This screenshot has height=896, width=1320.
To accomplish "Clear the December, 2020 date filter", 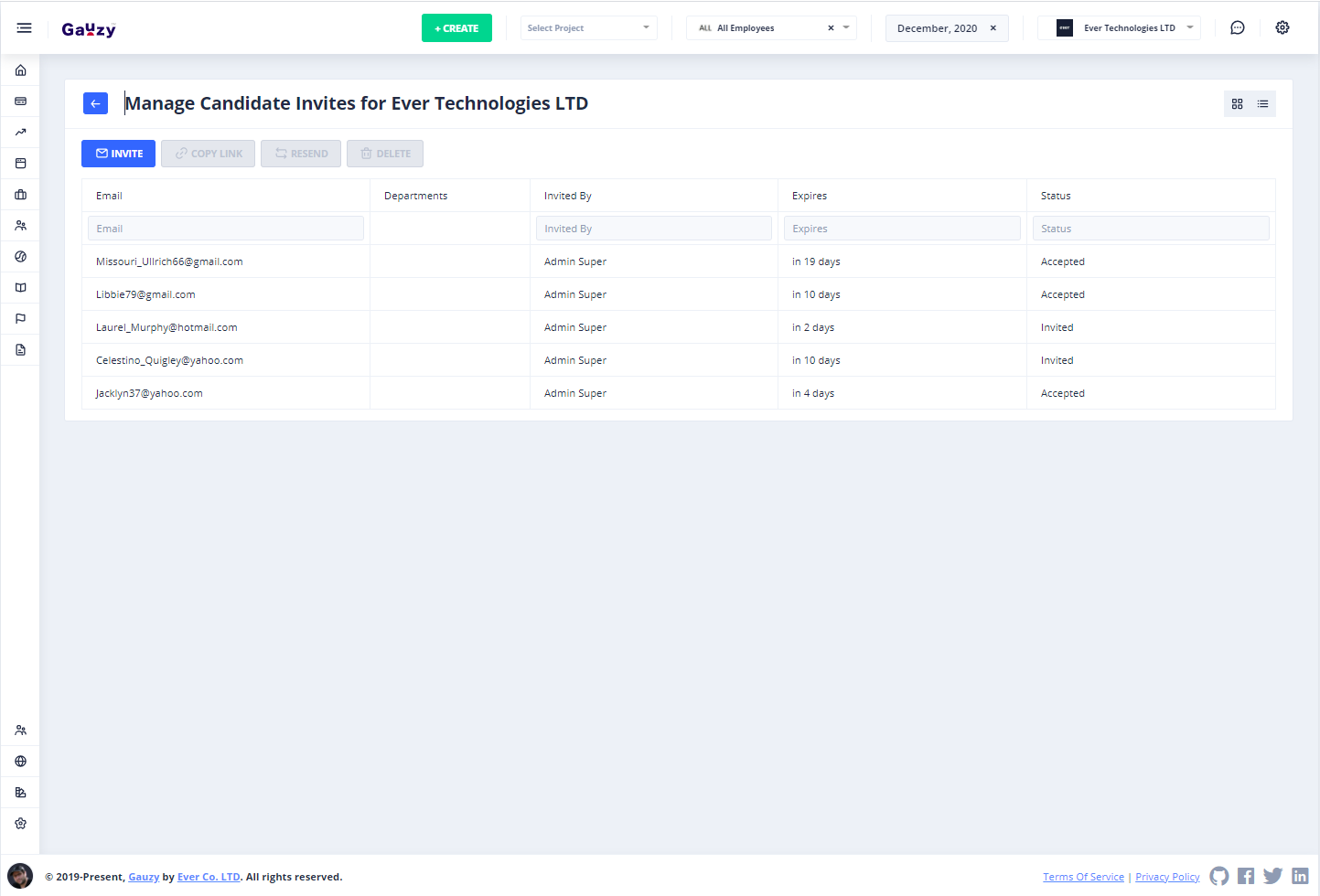I will point(993,28).
